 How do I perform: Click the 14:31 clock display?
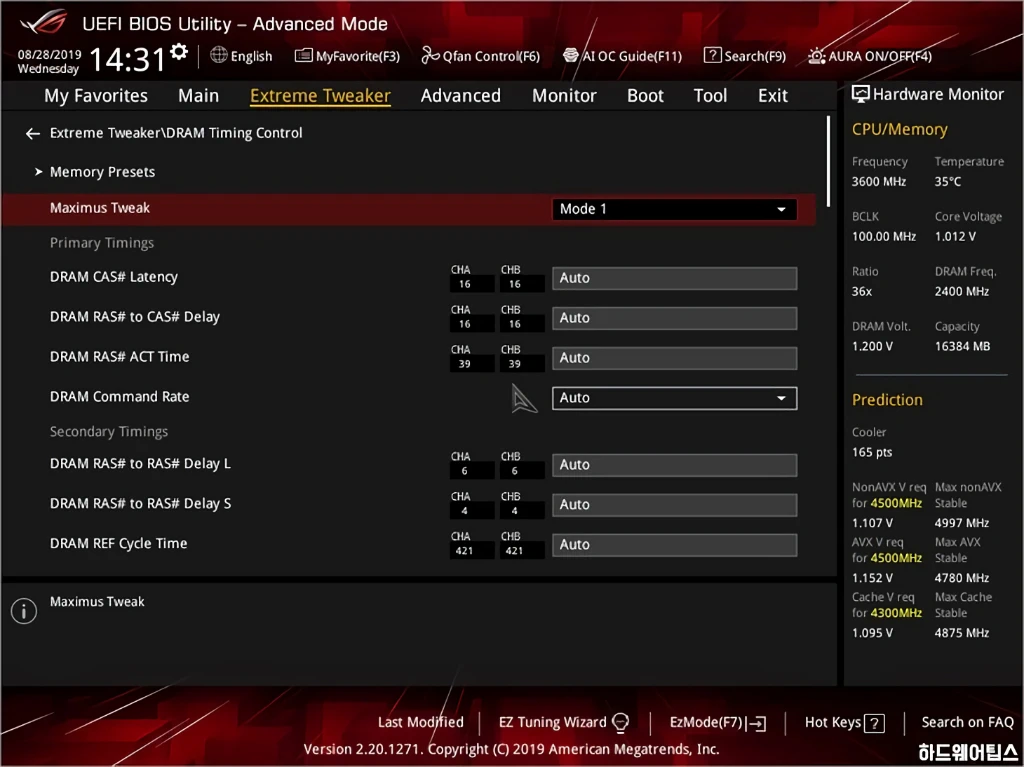coord(127,59)
